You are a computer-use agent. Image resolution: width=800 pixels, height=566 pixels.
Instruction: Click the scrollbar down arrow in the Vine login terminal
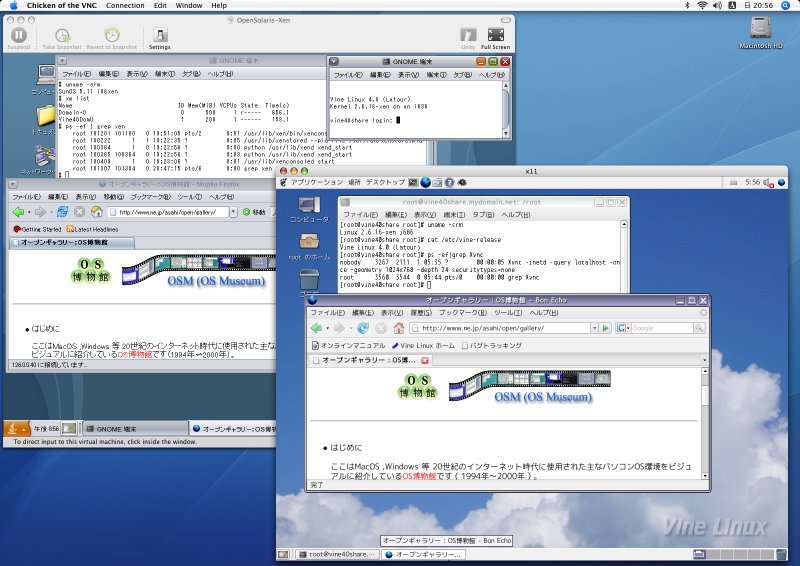point(506,134)
